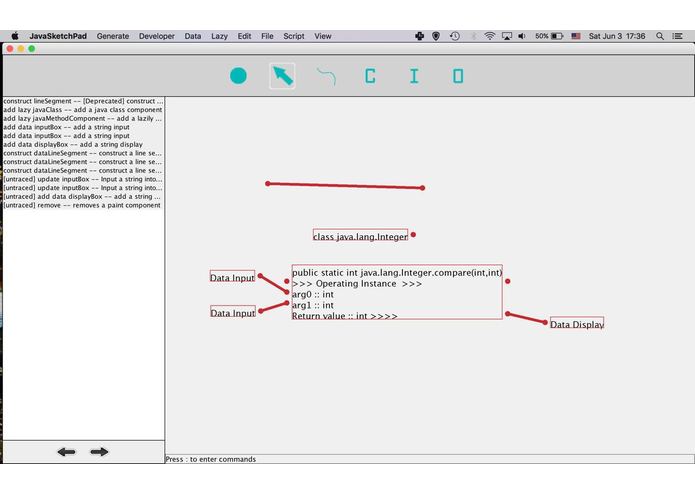Click 'arg1 :: int' in method box
Image resolution: width=695 pixels, height=494 pixels.
pos(313,305)
